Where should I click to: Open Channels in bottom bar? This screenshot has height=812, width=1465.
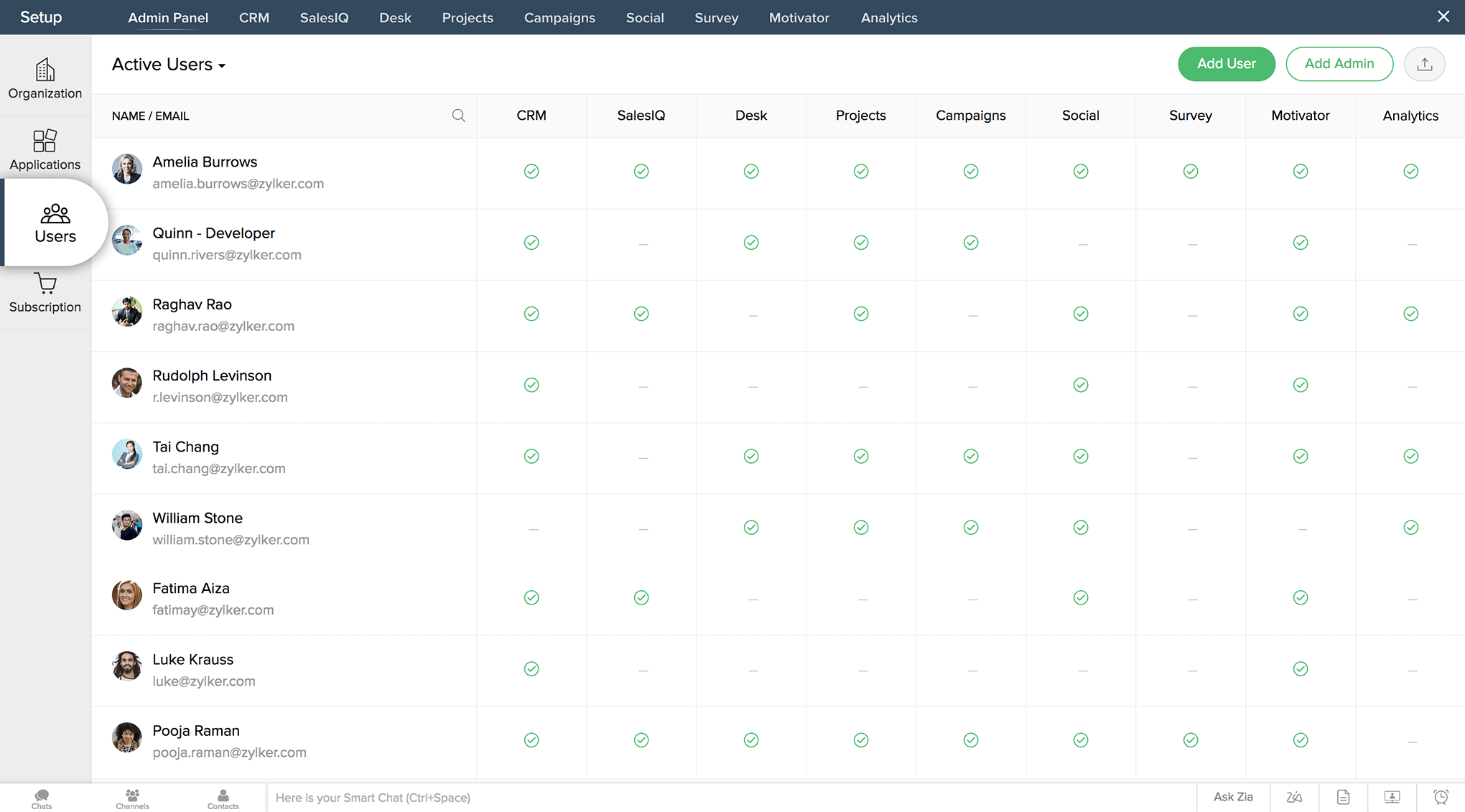point(132,798)
